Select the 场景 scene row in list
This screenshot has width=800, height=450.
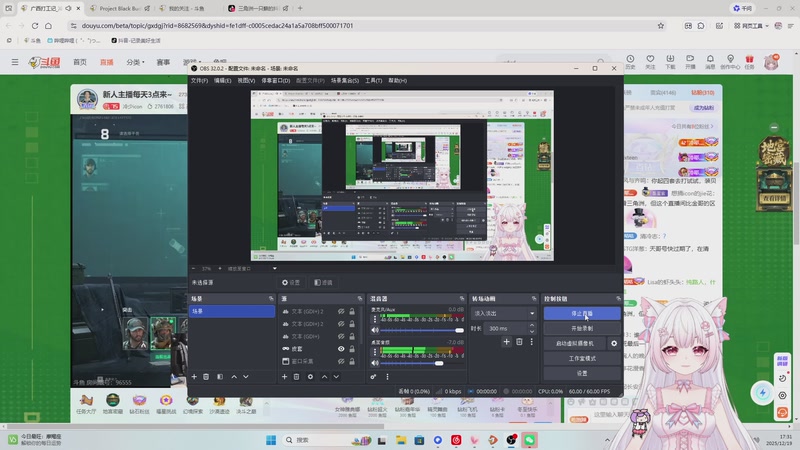232,311
